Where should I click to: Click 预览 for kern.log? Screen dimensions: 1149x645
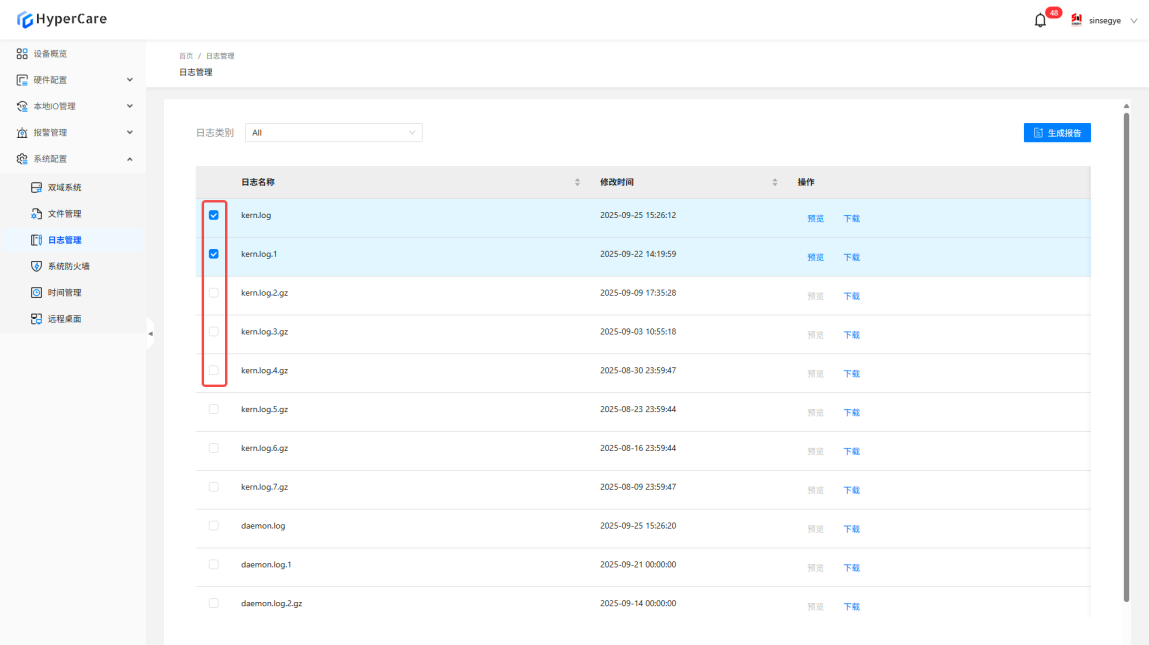(815, 218)
